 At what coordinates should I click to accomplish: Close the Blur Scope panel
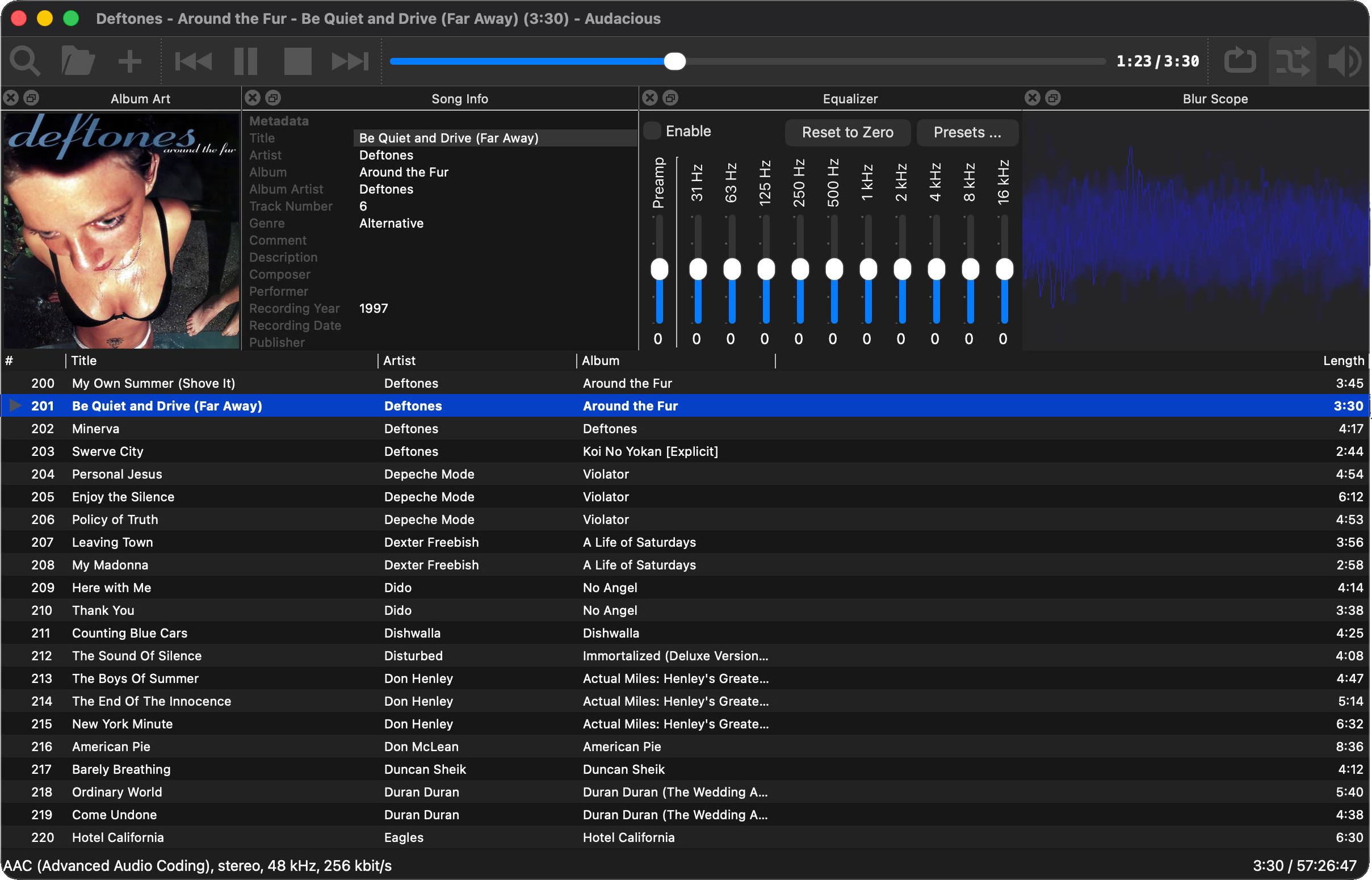(x=1033, y=98)
